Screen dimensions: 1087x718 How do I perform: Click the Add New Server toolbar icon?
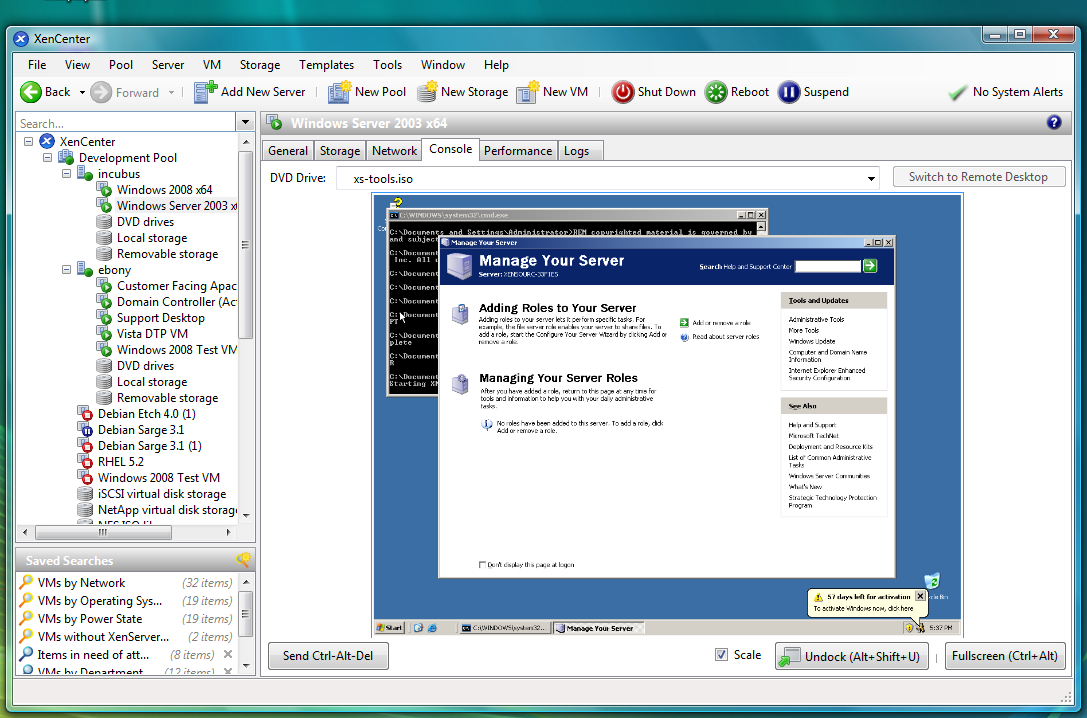pos(205,92)
